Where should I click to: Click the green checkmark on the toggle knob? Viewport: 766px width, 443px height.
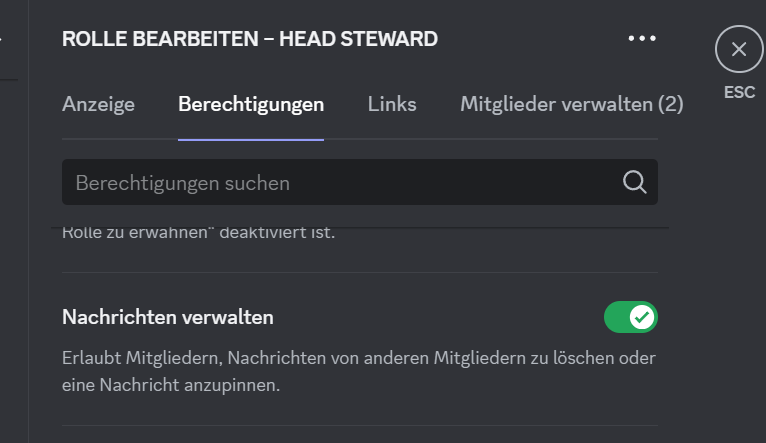(642, 317)
